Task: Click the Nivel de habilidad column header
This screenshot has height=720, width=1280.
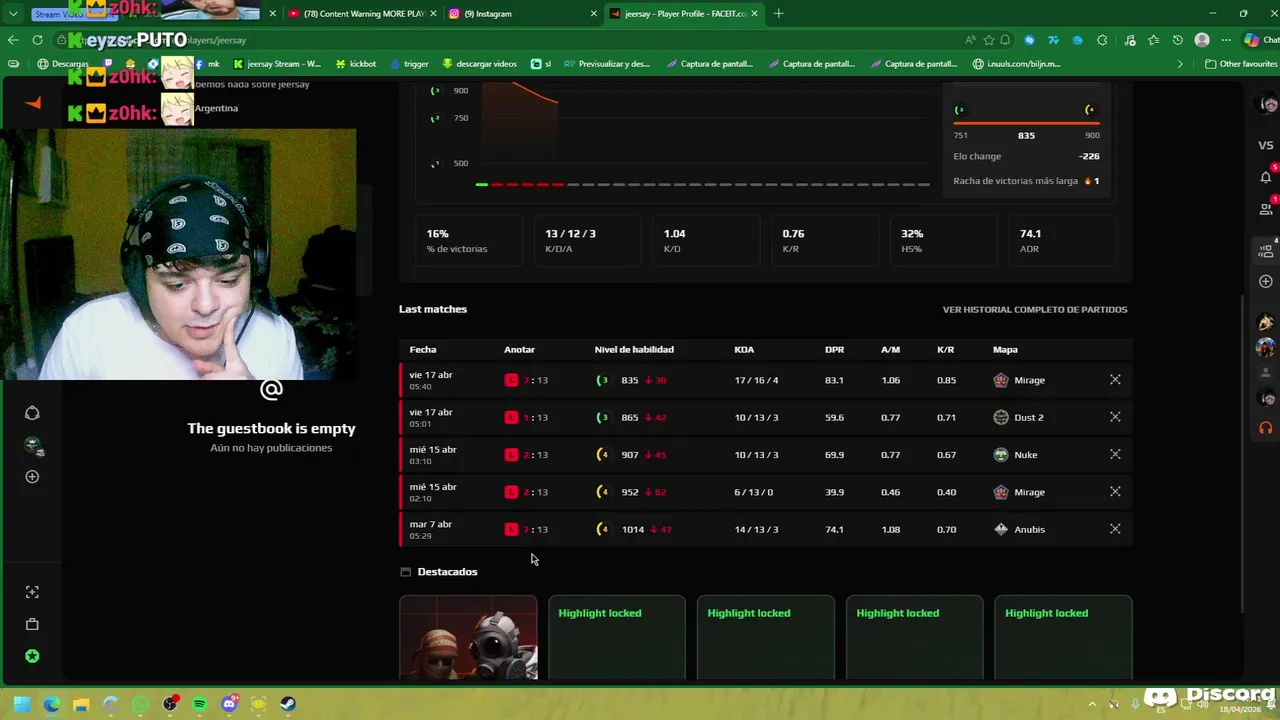Action: point(634,349)
